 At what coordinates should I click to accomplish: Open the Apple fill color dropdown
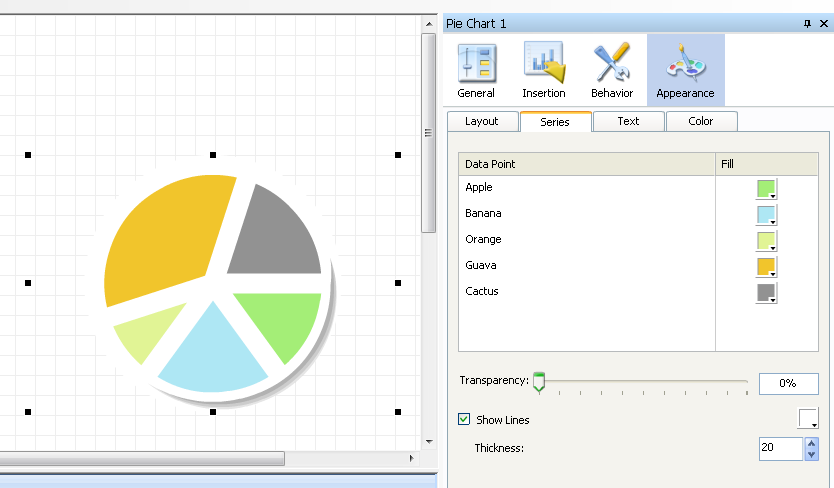(767, 189)
